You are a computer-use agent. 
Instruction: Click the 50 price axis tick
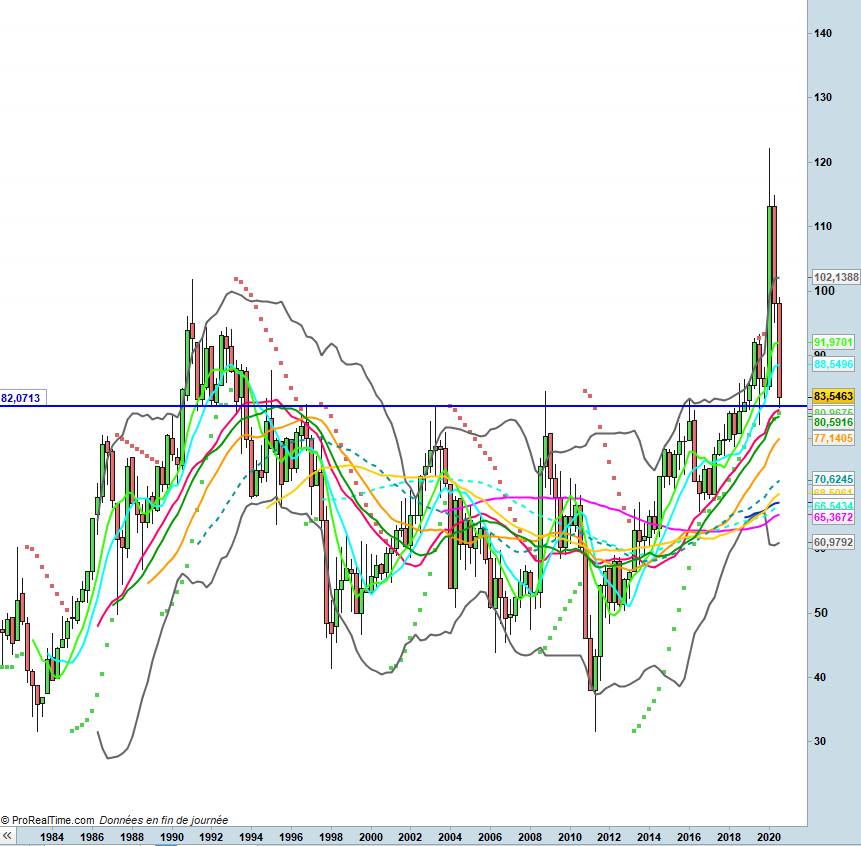pyautogui.click(x=820, y=613)
